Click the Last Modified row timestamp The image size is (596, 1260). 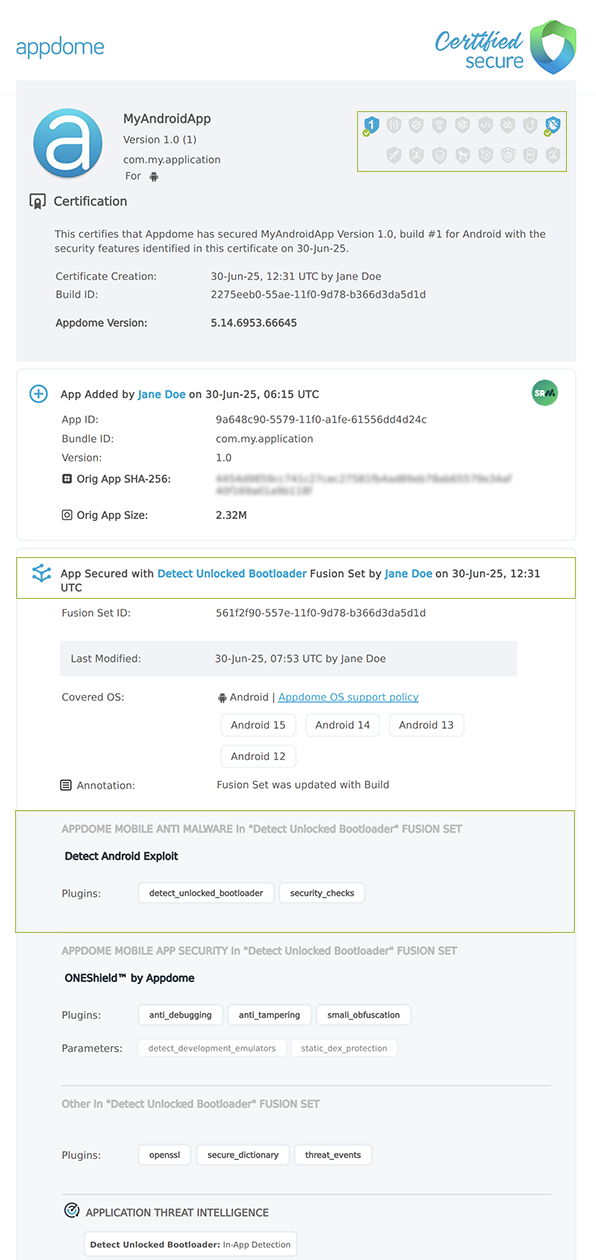tap(300, 659)
